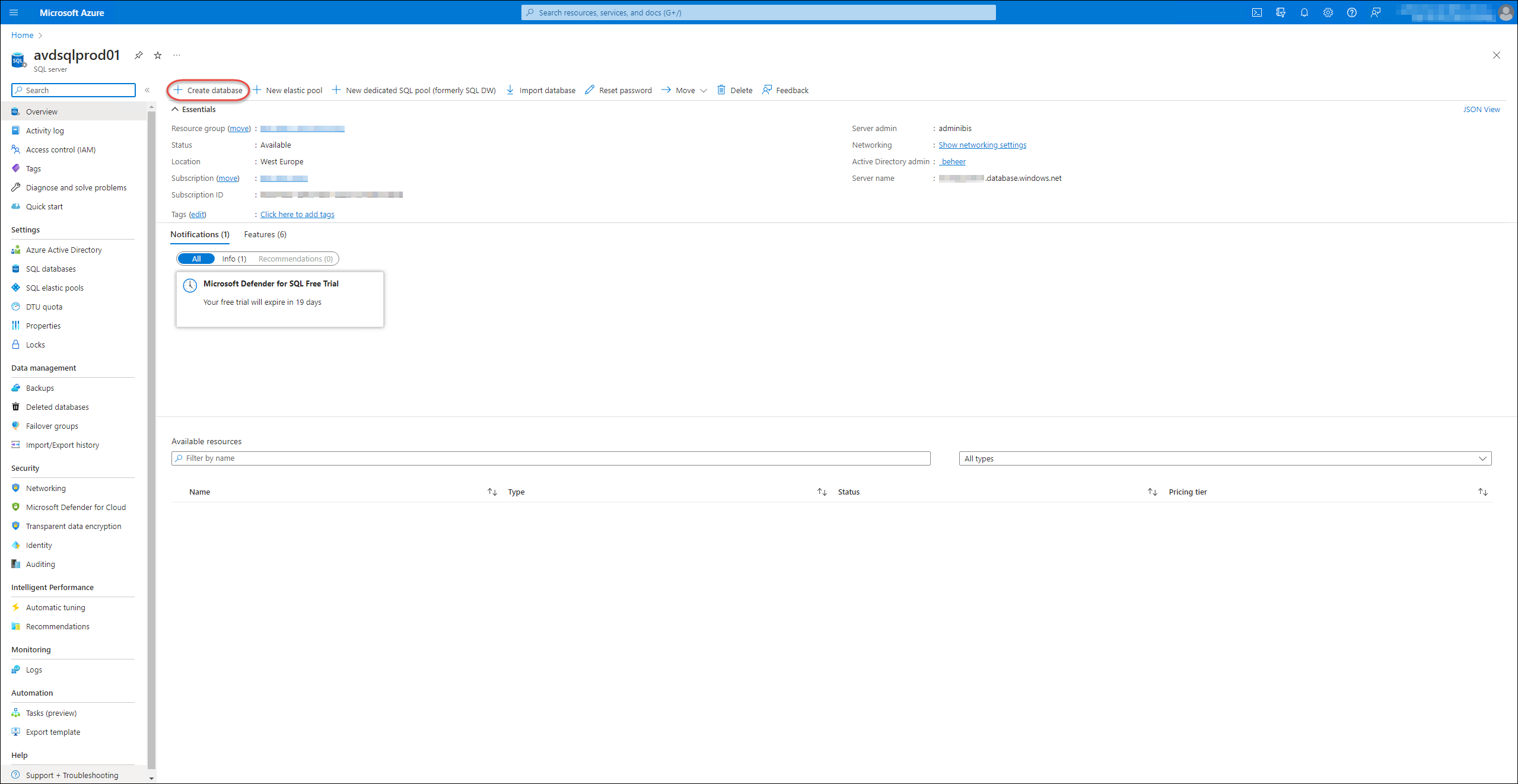Open SQL databases
This screenshot has height=784, width=1518.
click(x=74, y=269)
